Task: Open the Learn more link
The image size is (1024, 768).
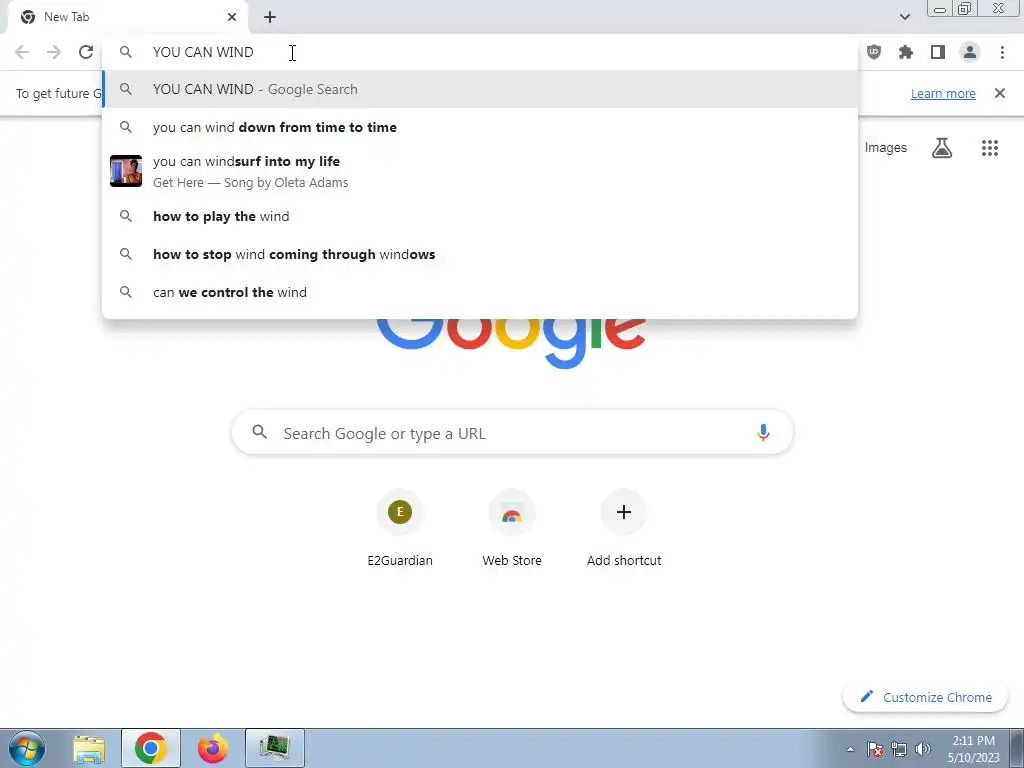Action: (943, 93)
